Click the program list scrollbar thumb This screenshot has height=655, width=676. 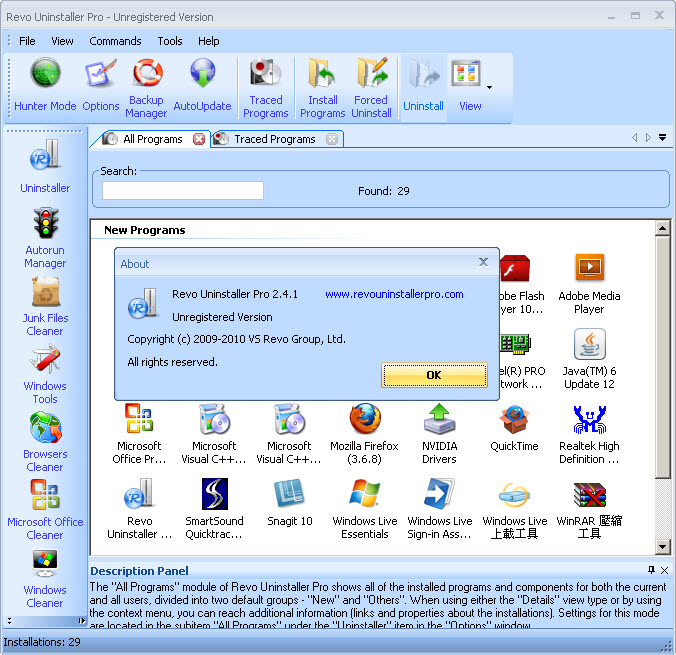[x=662, y=357]
